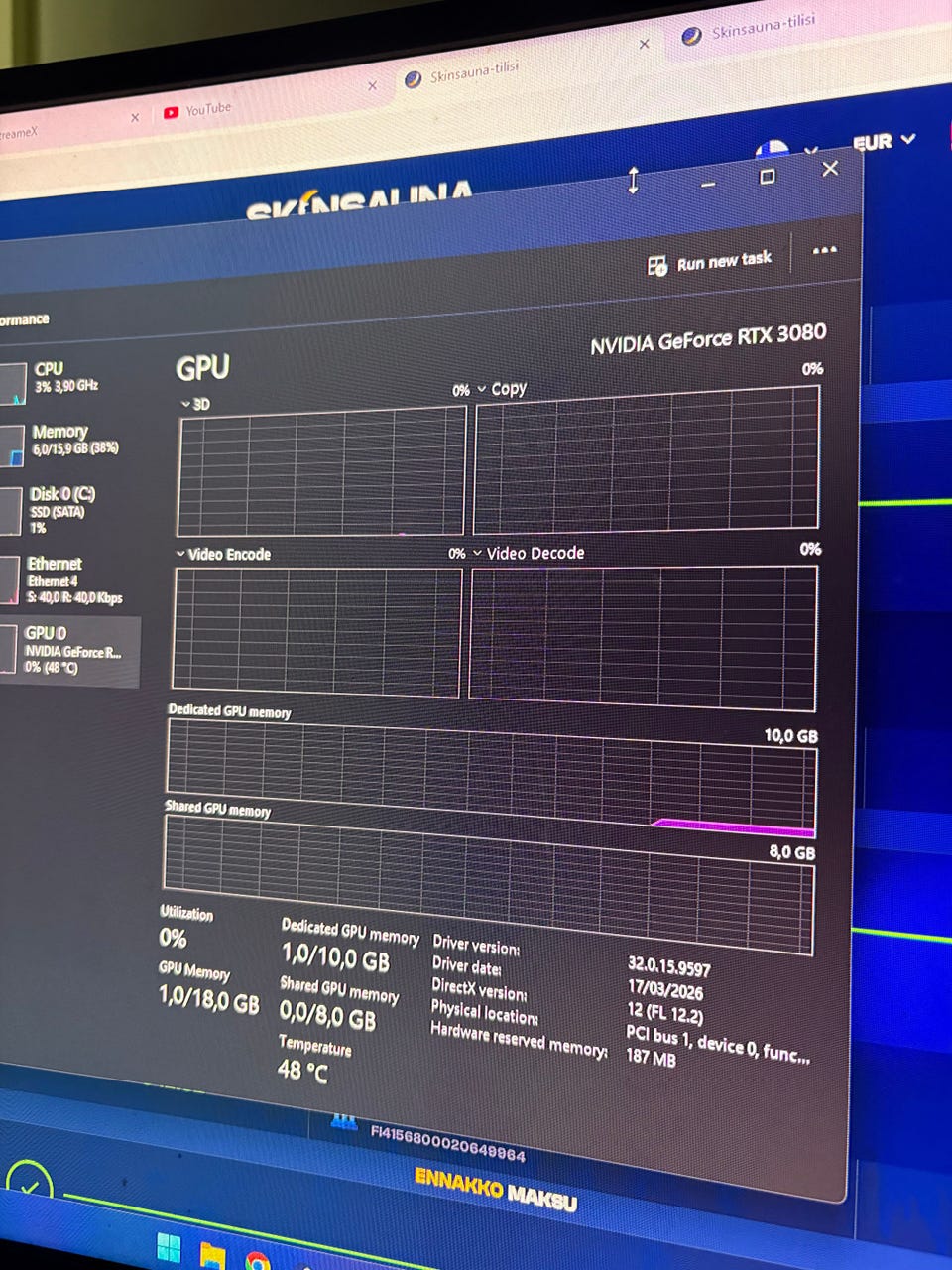Select Memory in the performance sidebar
952x1270 pixels.
[x=71, y=441]
